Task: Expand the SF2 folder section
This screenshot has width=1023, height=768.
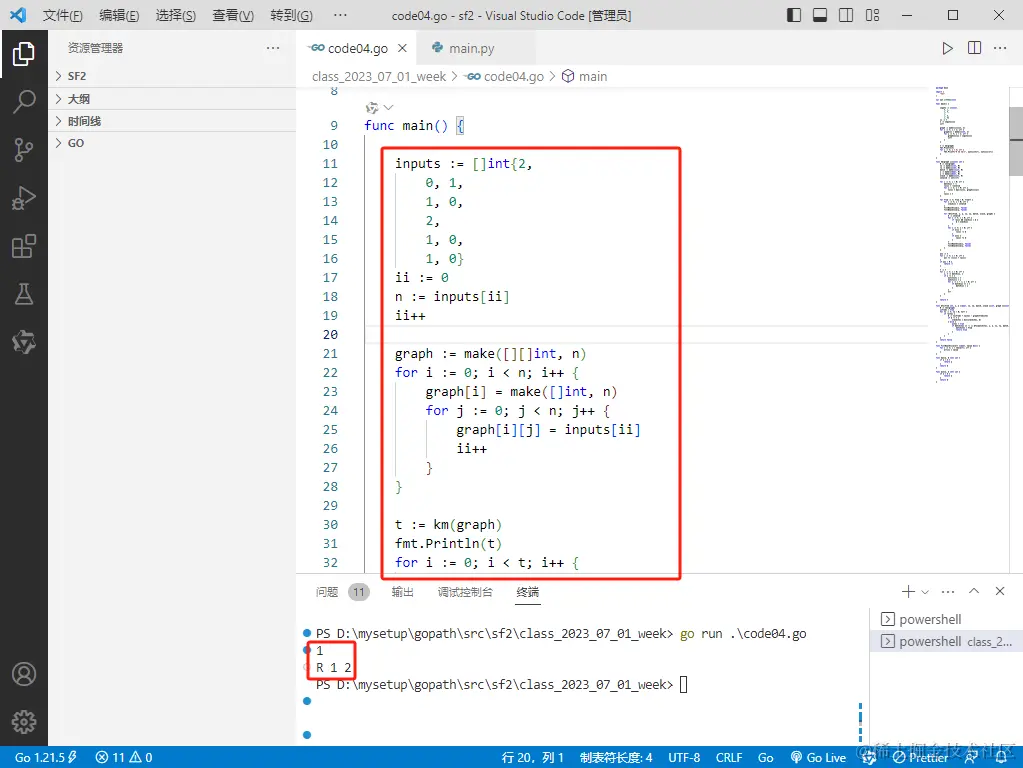Action: [x=172, y=76]
